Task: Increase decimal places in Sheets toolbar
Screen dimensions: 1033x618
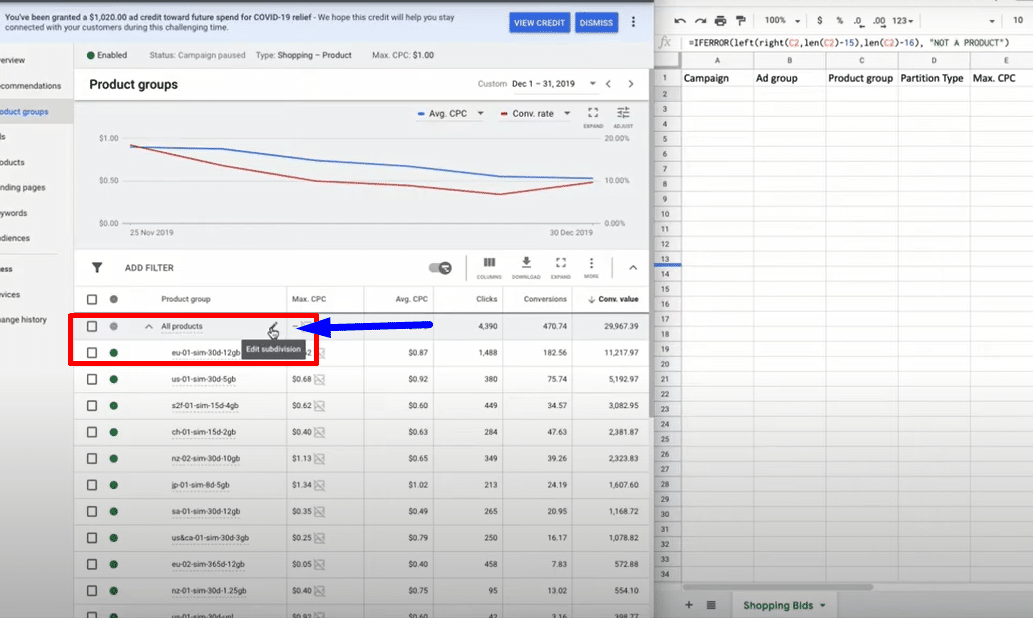Action: tap(879, 21)
